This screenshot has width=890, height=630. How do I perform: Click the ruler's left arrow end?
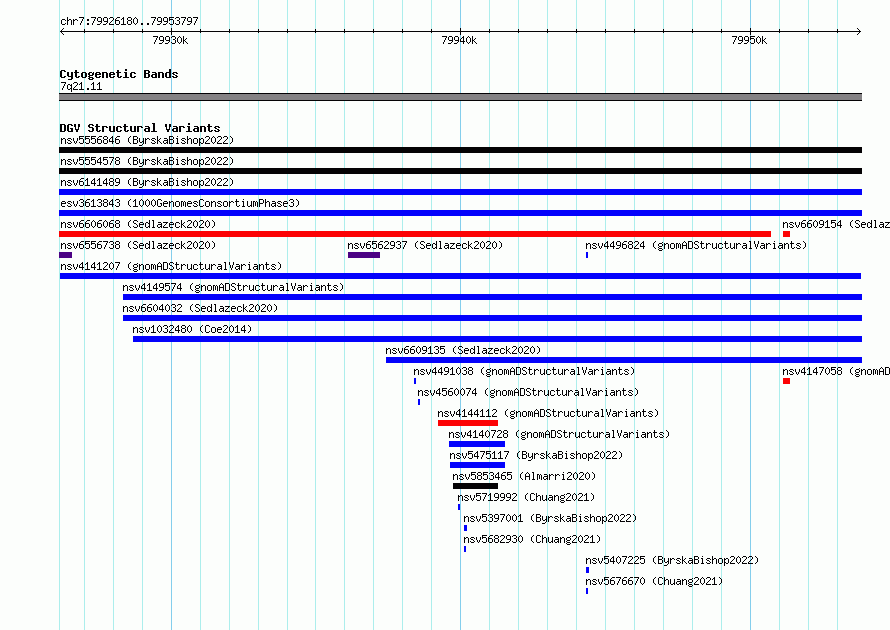click(62, 32)
